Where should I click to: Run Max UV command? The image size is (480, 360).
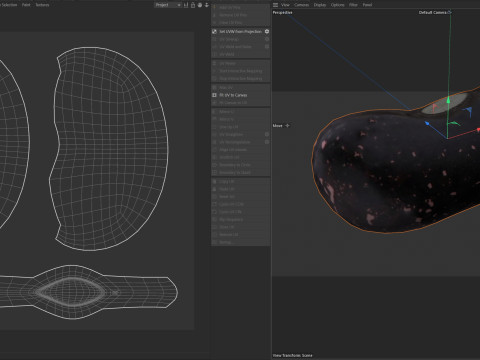(240, 87)
